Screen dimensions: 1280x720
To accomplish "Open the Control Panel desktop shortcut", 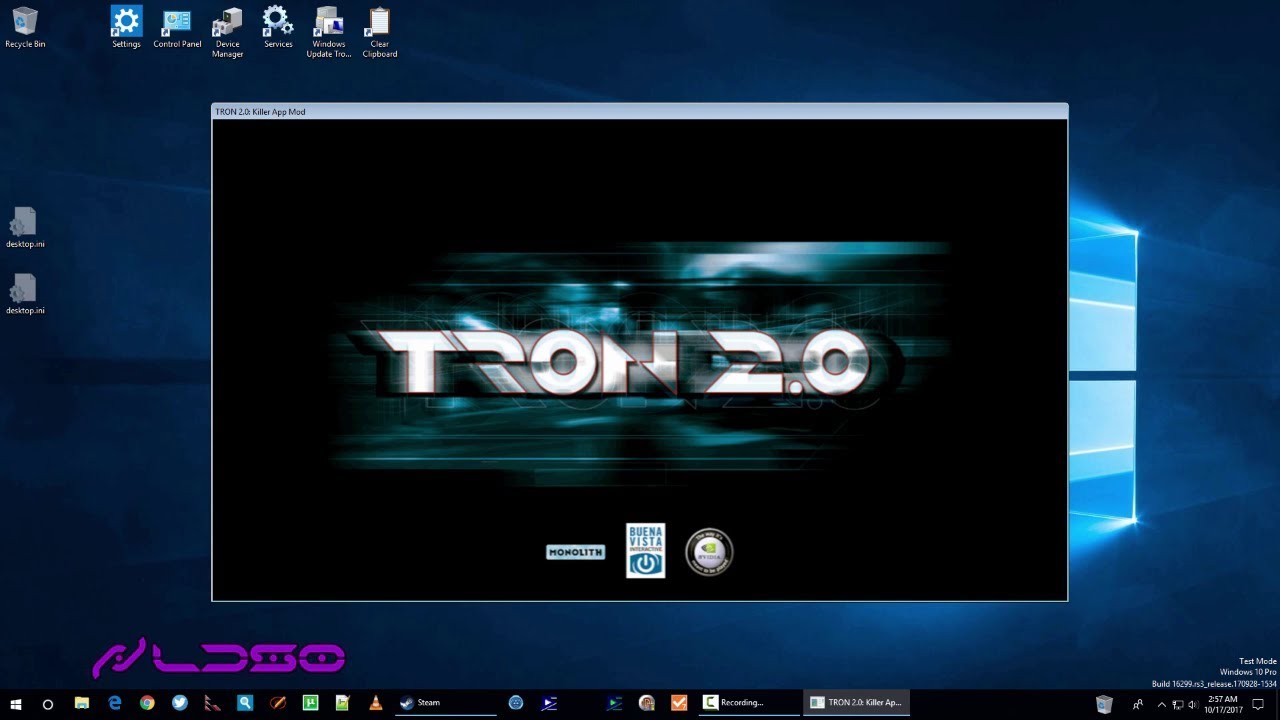I will 177,28.
